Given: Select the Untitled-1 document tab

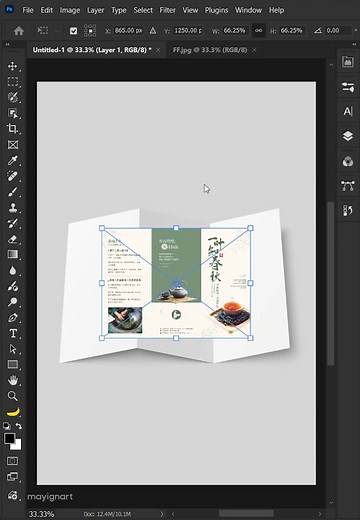Looking at the screenshot, I should 92,50.
